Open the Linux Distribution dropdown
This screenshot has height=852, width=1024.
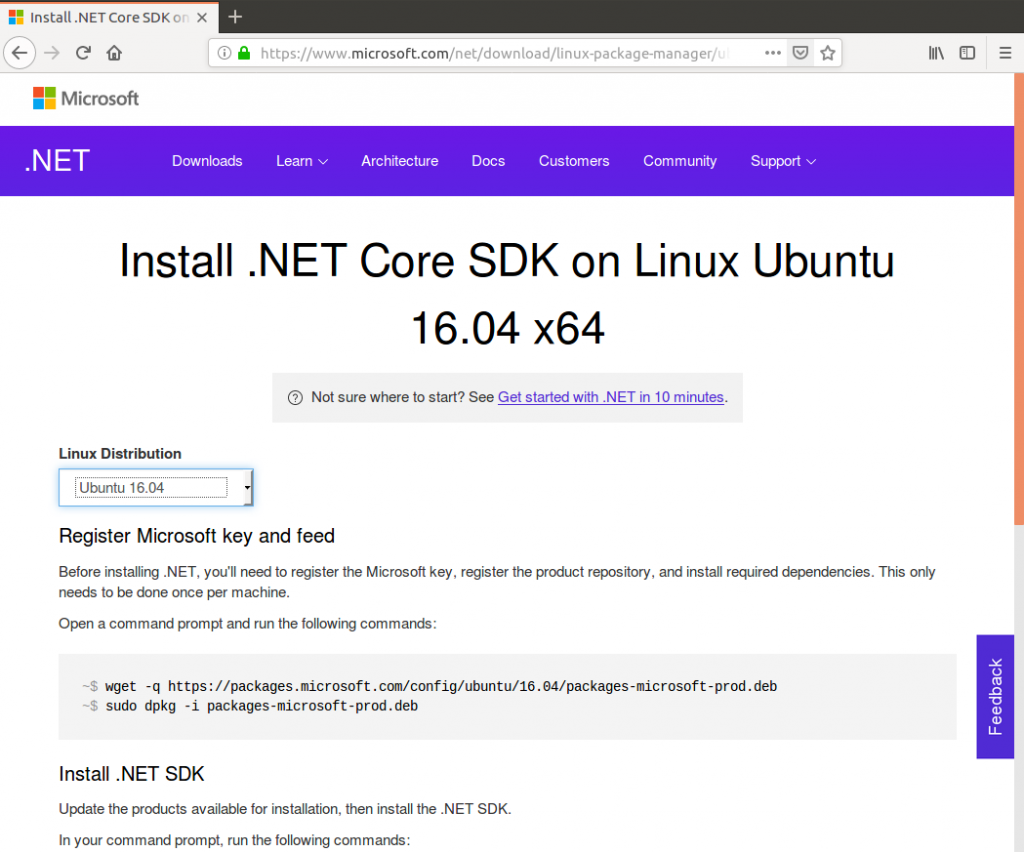pyautogui.click(x=156, y=488)
